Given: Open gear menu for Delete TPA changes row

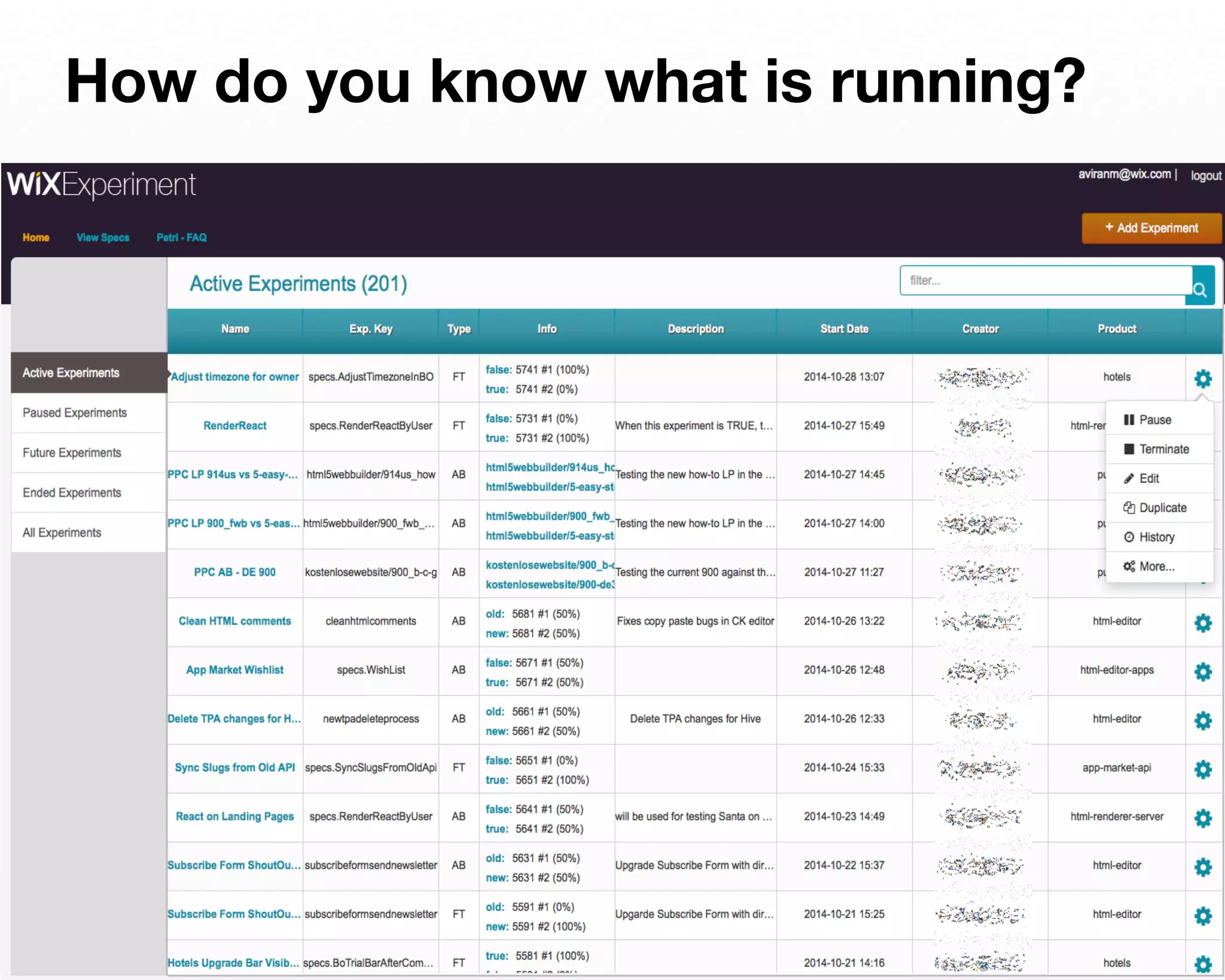Looking at the screenshot, I should (x=1203, y=720).
